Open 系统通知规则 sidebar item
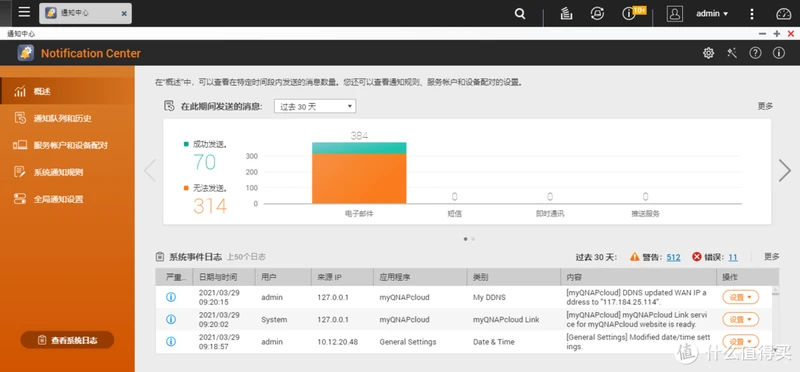Screen dimensions: 800x372 tap(67, 172)
